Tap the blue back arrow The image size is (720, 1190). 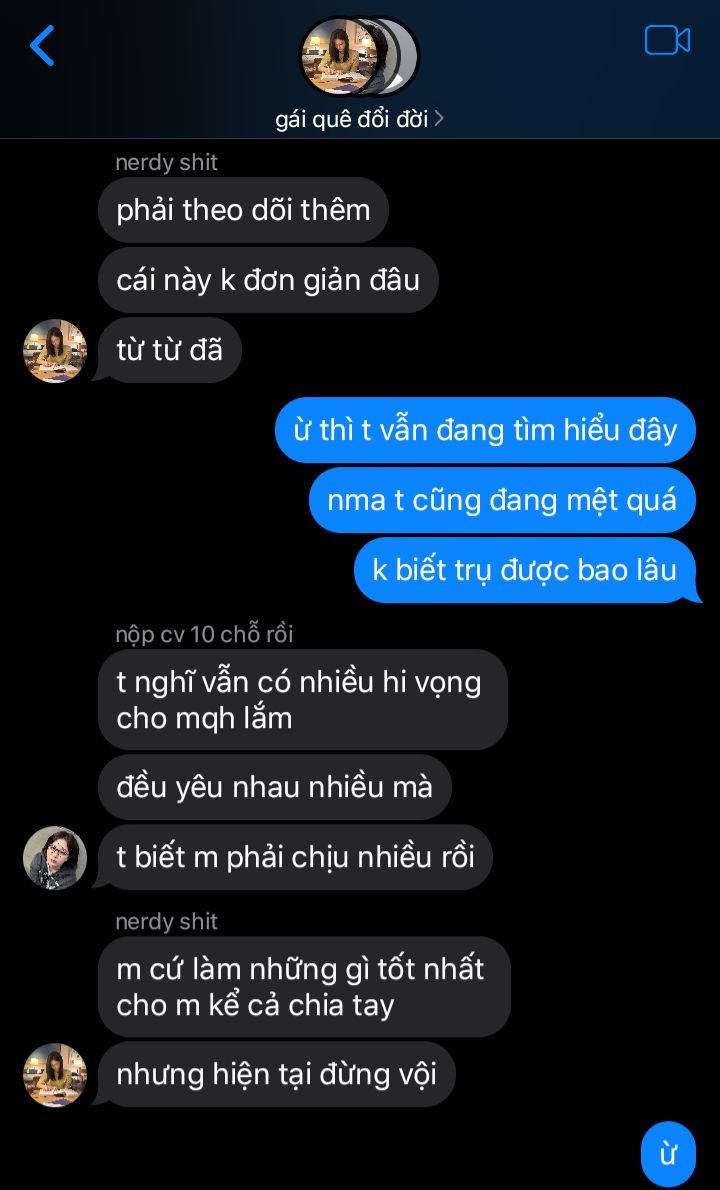[x=42, y=46]
